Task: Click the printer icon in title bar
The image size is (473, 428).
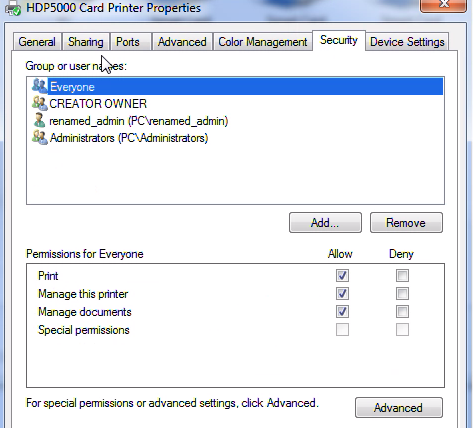Action: tap(13, 8)
